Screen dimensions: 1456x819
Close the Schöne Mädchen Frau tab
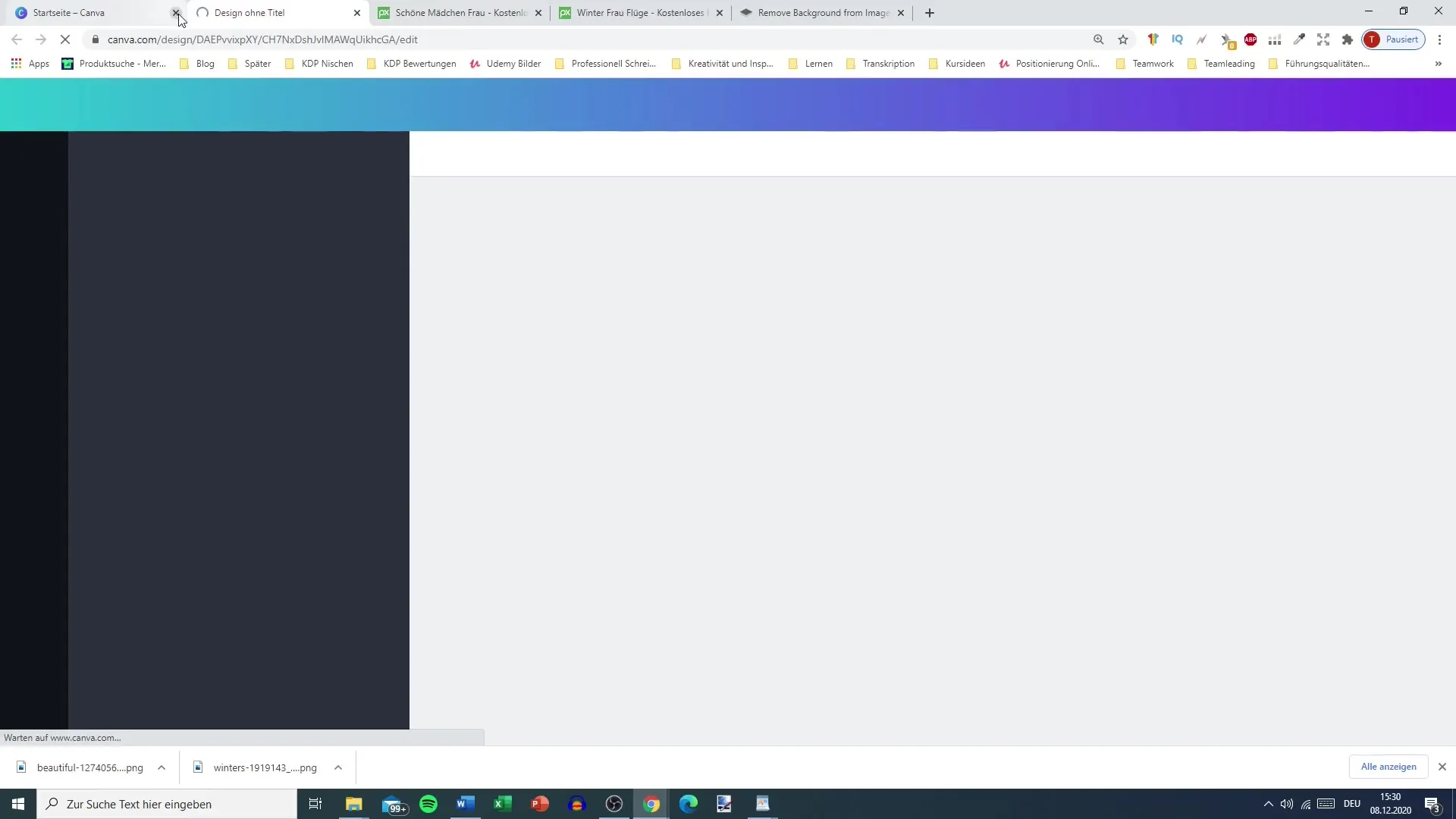538,13
